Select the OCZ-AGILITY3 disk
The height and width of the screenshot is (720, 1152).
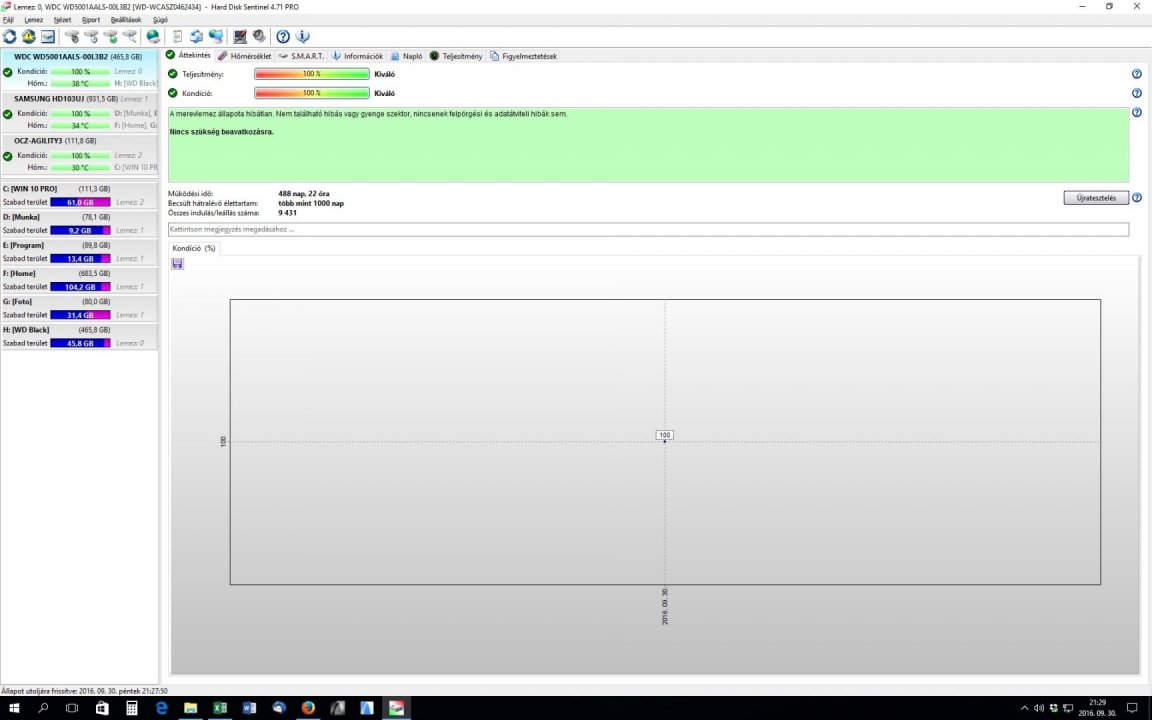[79, 154]
